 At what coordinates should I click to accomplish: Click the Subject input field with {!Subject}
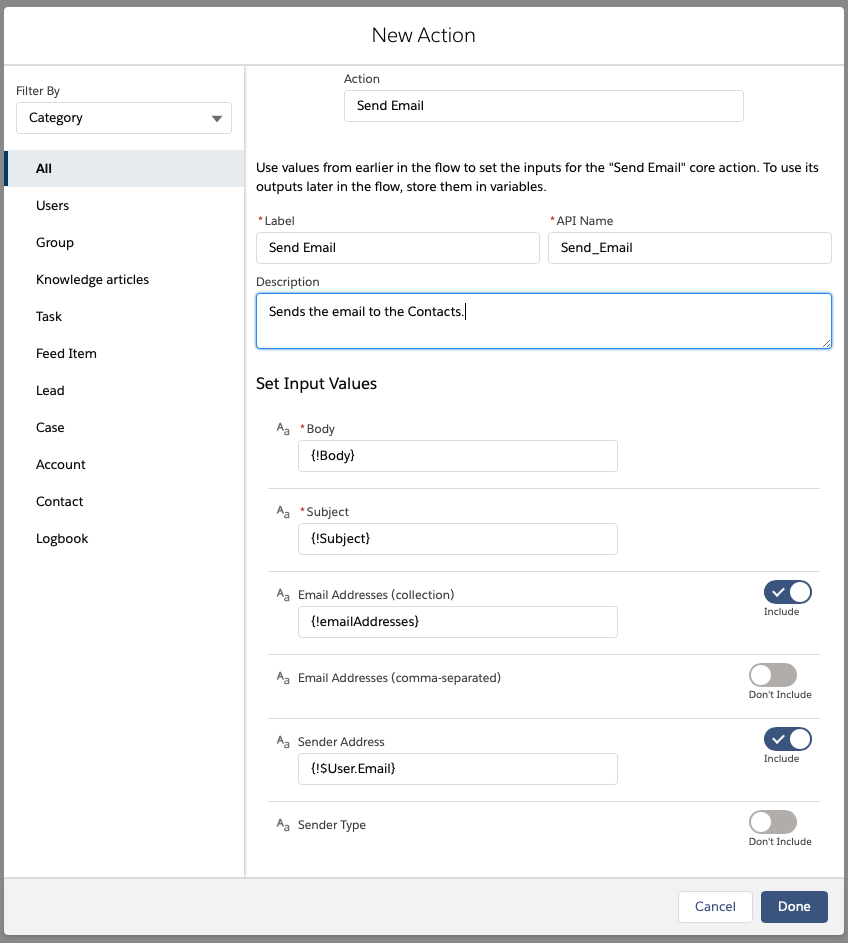click(x=458, y=539)
